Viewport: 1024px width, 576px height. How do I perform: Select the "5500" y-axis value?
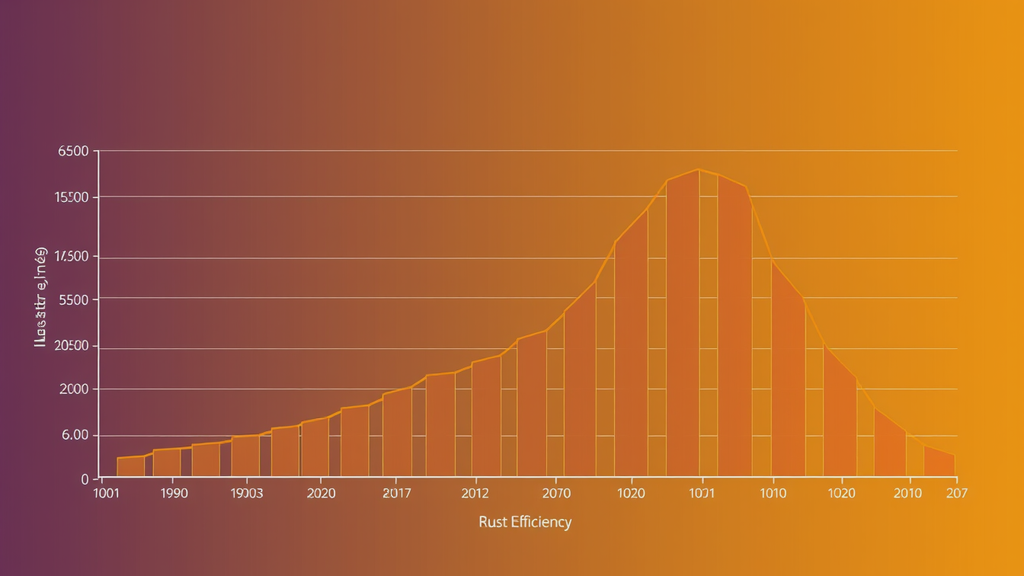pyautogui.click(x=74, y=300)
